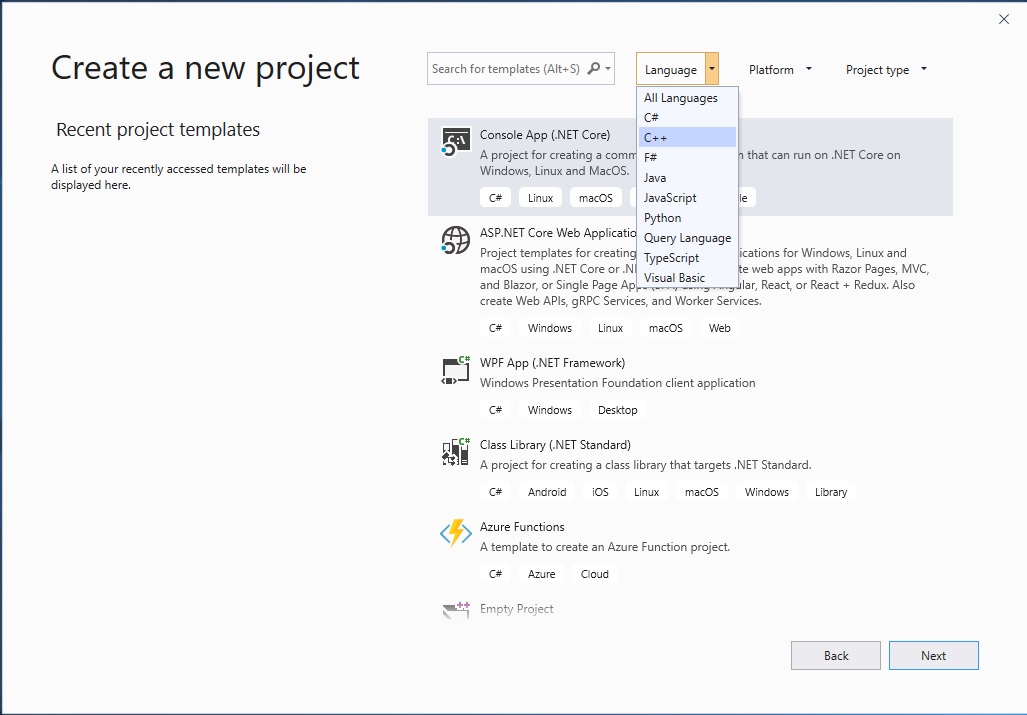Click the Library tag under Class Library
This screenshot has width=1027, height=715.
(x=831, y=492)
